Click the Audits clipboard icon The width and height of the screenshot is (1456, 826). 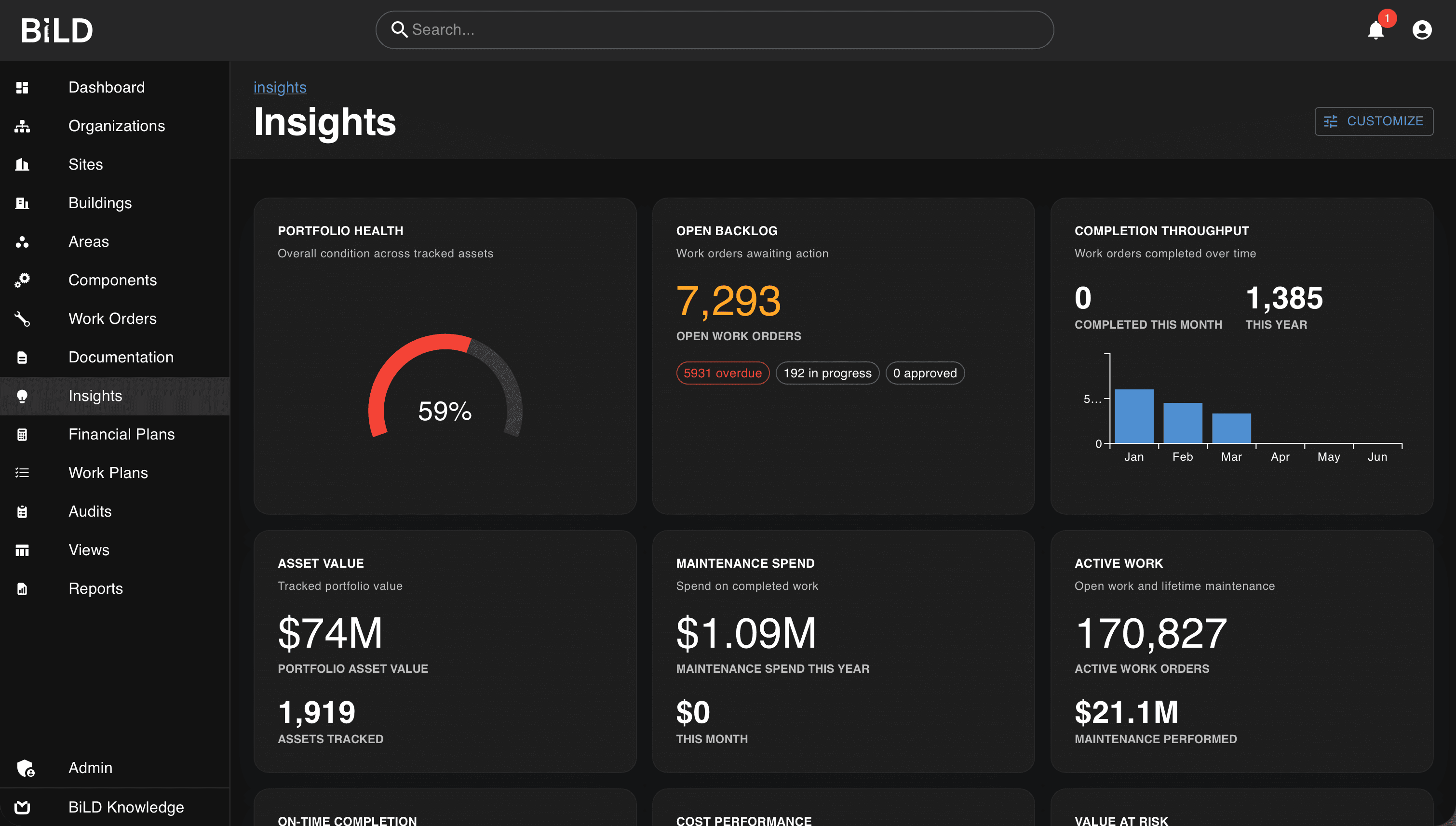22,512
